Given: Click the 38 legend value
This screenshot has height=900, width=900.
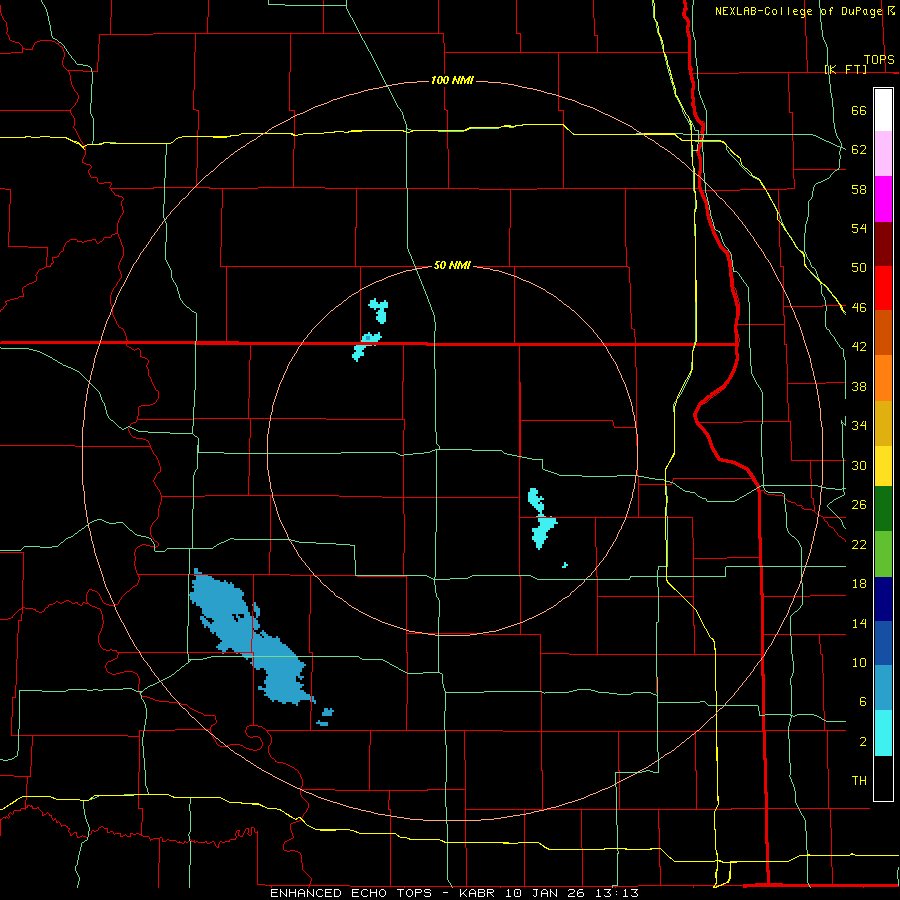Looking at the screenshot, I should pos(859,387).
